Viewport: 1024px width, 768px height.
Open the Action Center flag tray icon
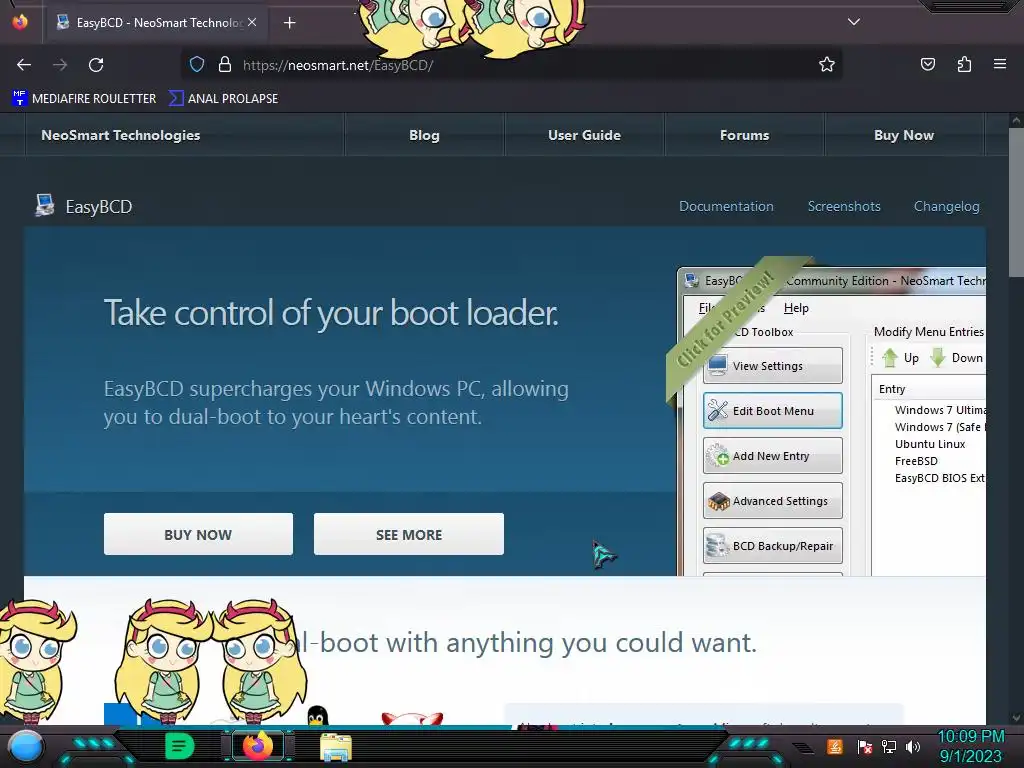(865, 747)
